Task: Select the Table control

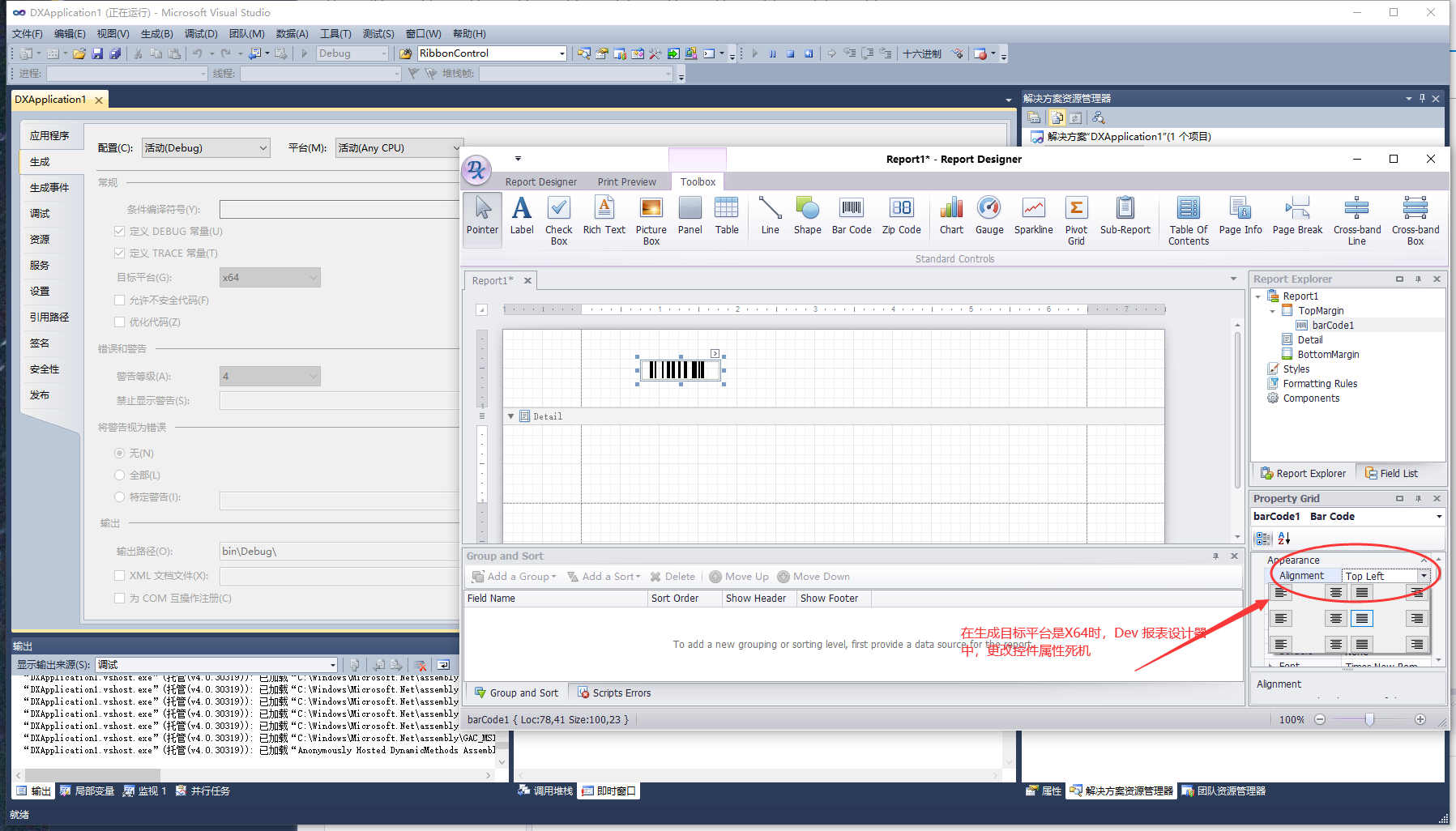Action: [727, 216]
